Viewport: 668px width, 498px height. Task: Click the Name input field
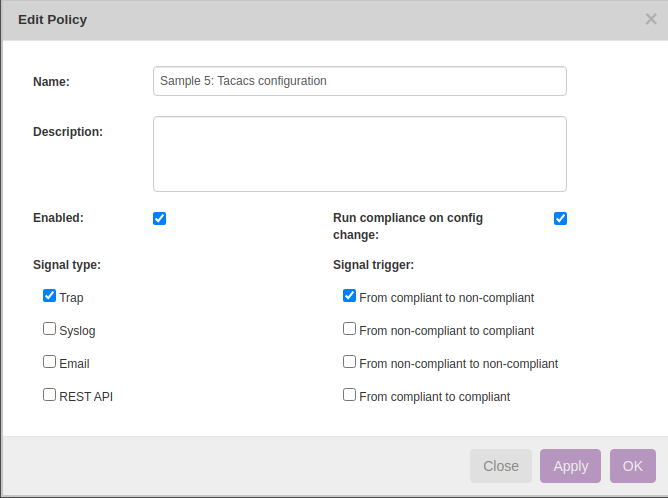[x=359, y=81]
